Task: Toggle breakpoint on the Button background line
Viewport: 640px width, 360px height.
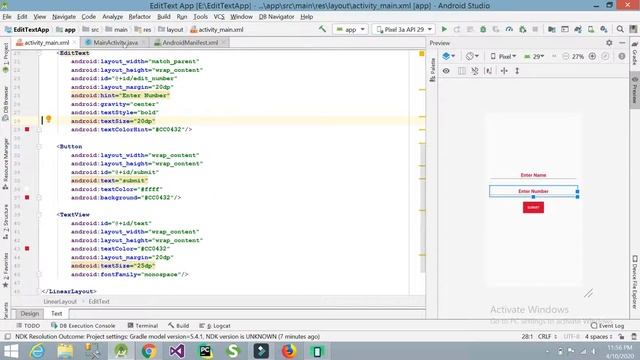Action: pyautogui.click(x=27, y=197)
